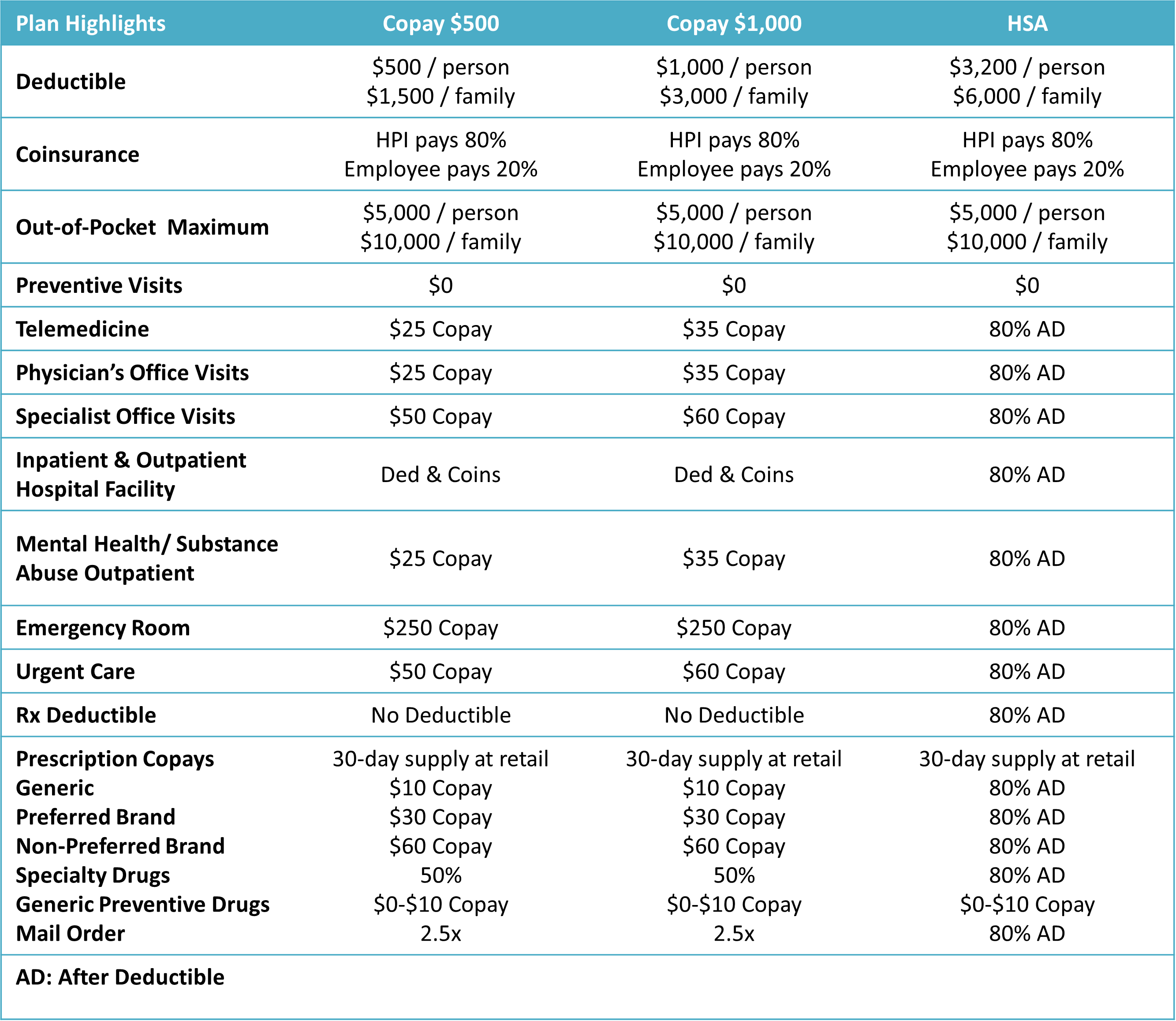Click the 'Emergency Room' row label
This screenshot has height=1021, width=1176.
point(103,628)
